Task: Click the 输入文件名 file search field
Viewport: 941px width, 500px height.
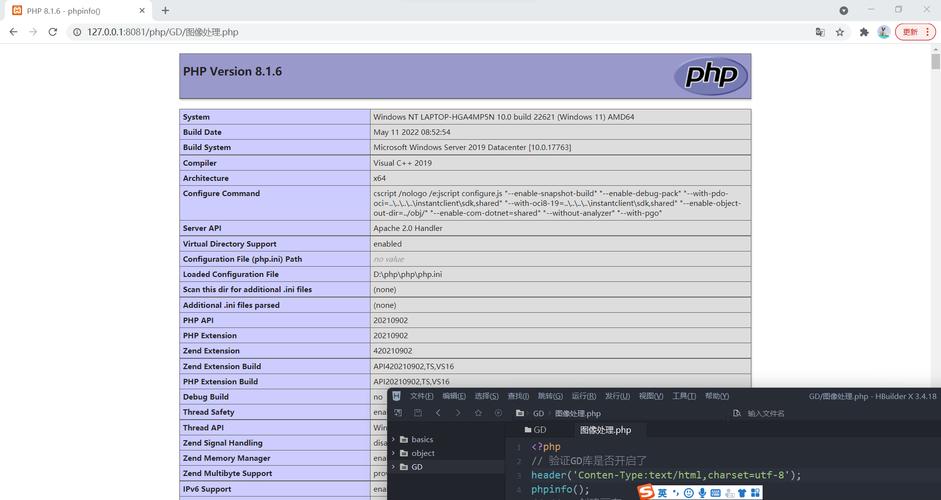Action: coord(766,414)
